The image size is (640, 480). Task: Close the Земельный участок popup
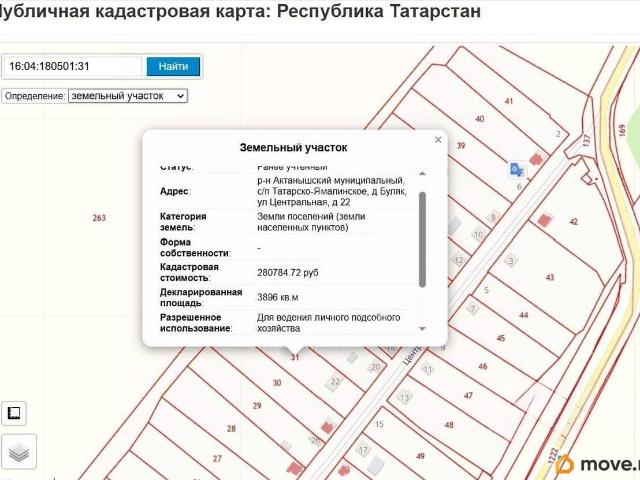coord(438,140)
